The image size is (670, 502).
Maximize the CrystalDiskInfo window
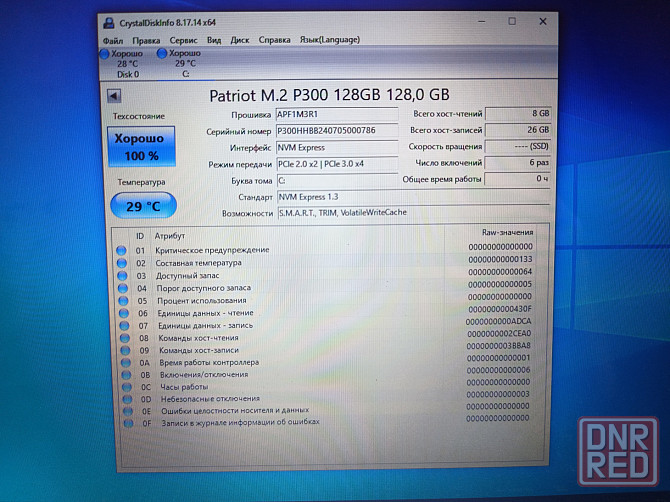(x=512, y=21)
